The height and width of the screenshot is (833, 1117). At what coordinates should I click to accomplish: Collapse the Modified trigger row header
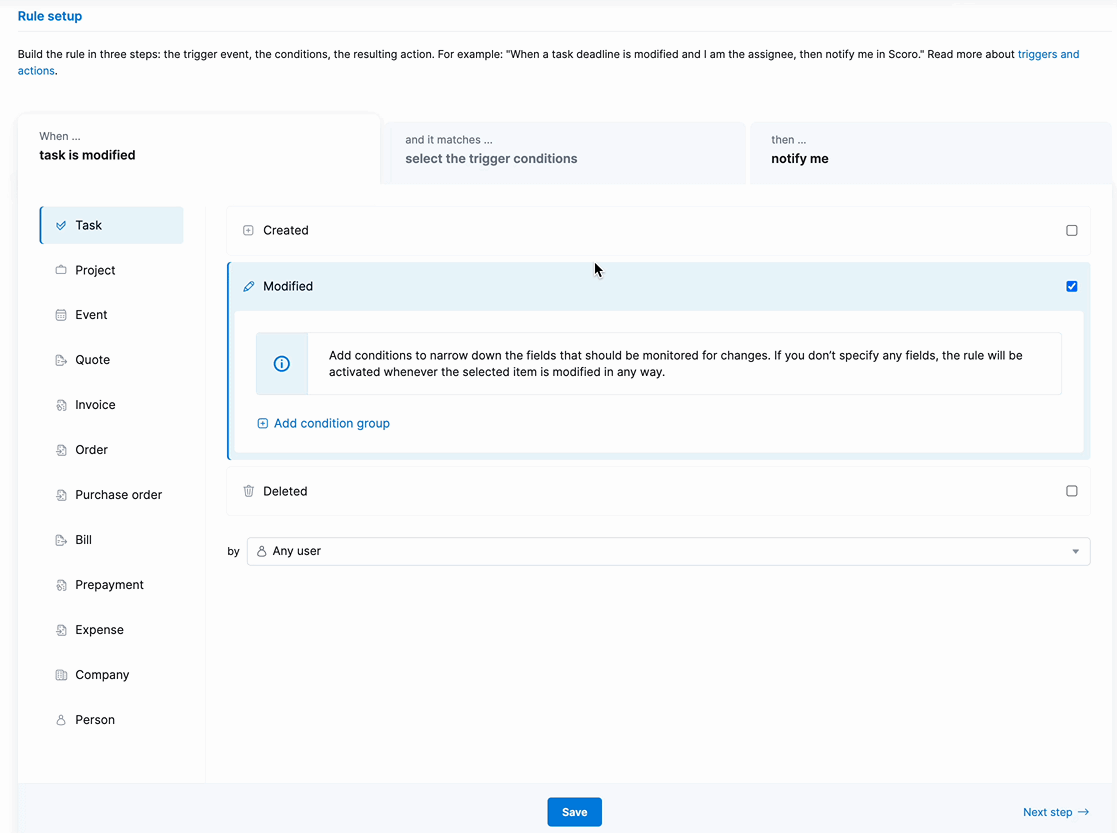(x=658, y=286)
